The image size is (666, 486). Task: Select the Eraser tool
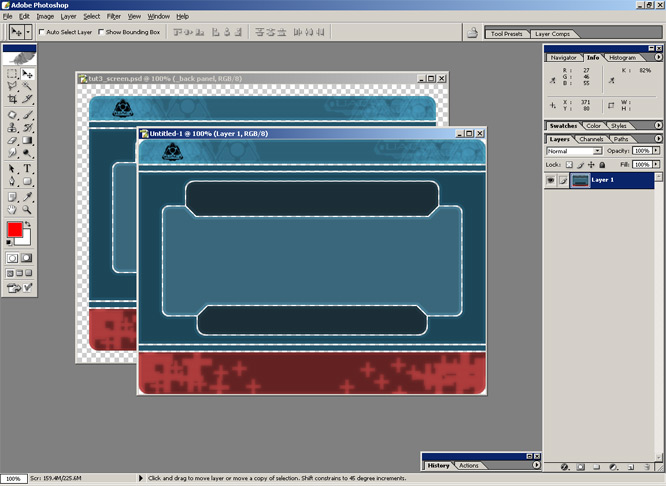12,140
